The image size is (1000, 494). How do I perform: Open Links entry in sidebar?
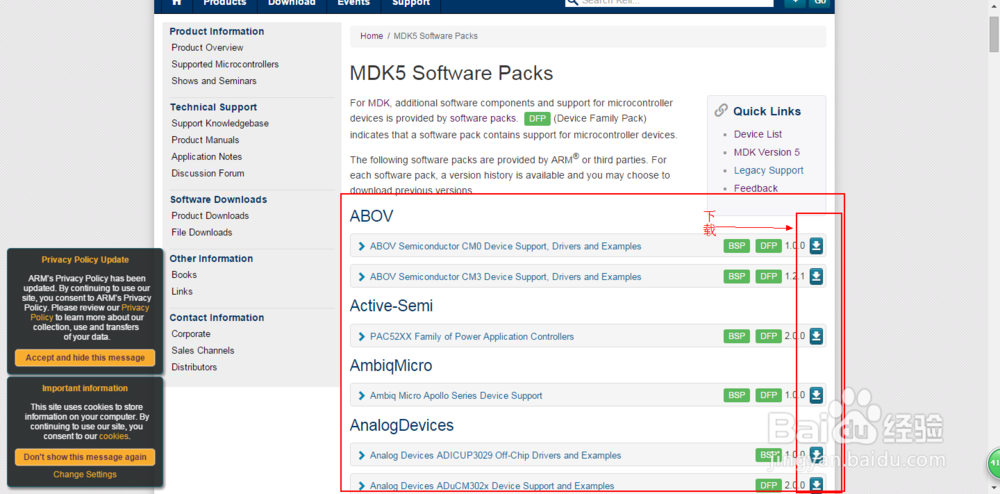(182, 291)
